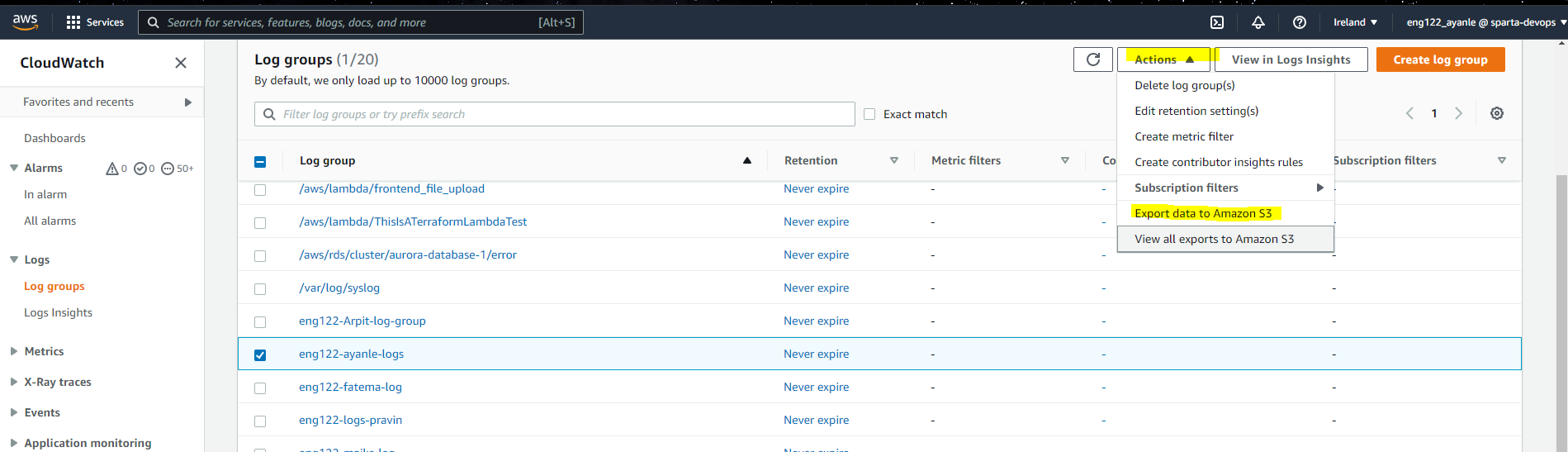Expand the X-Ray traces section
Image resolution: width=1568 pixels, height=452 pixels.
tap(14, 382)
